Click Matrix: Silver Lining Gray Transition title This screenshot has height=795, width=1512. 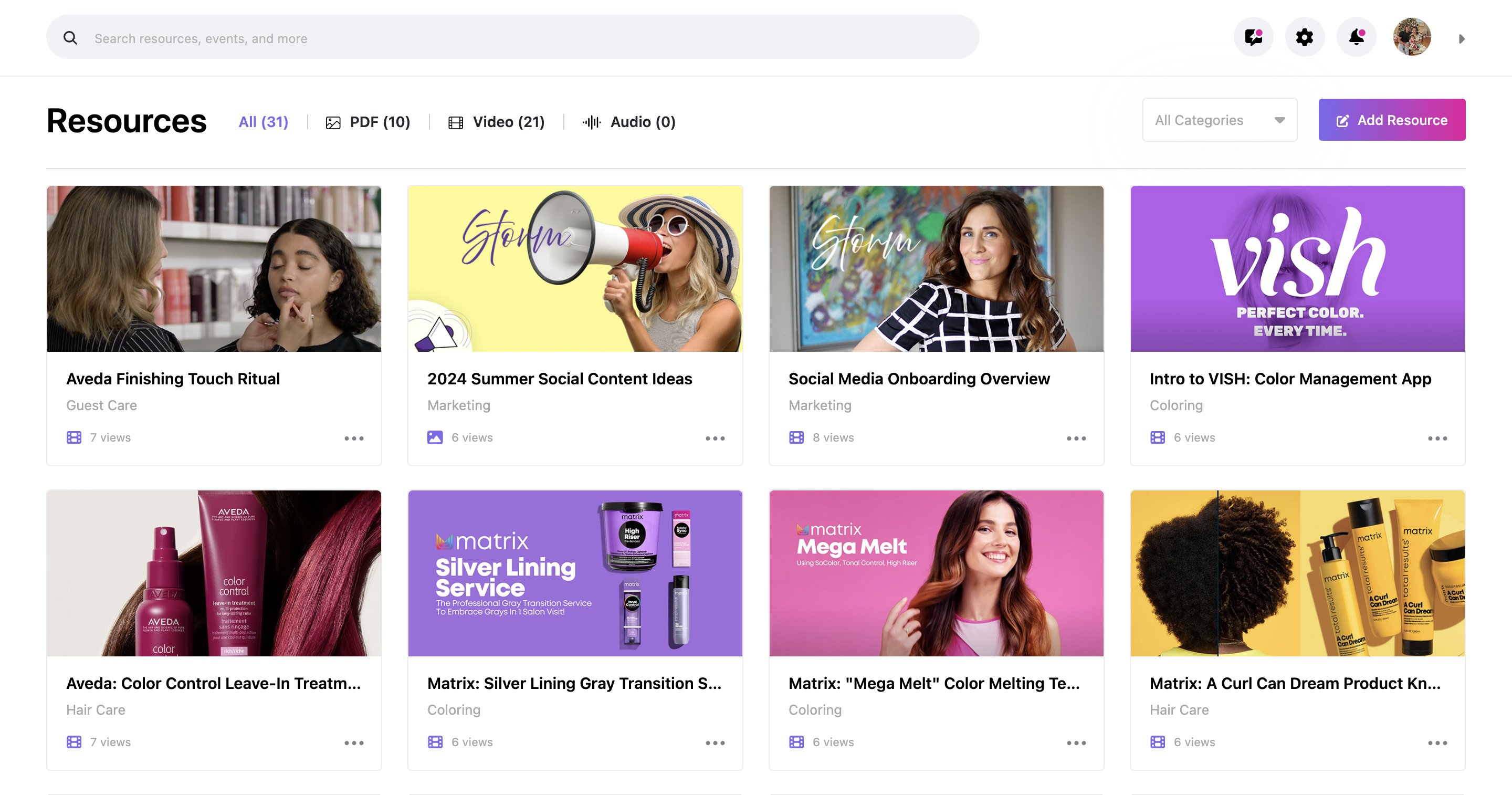click(x=575, y=684)
